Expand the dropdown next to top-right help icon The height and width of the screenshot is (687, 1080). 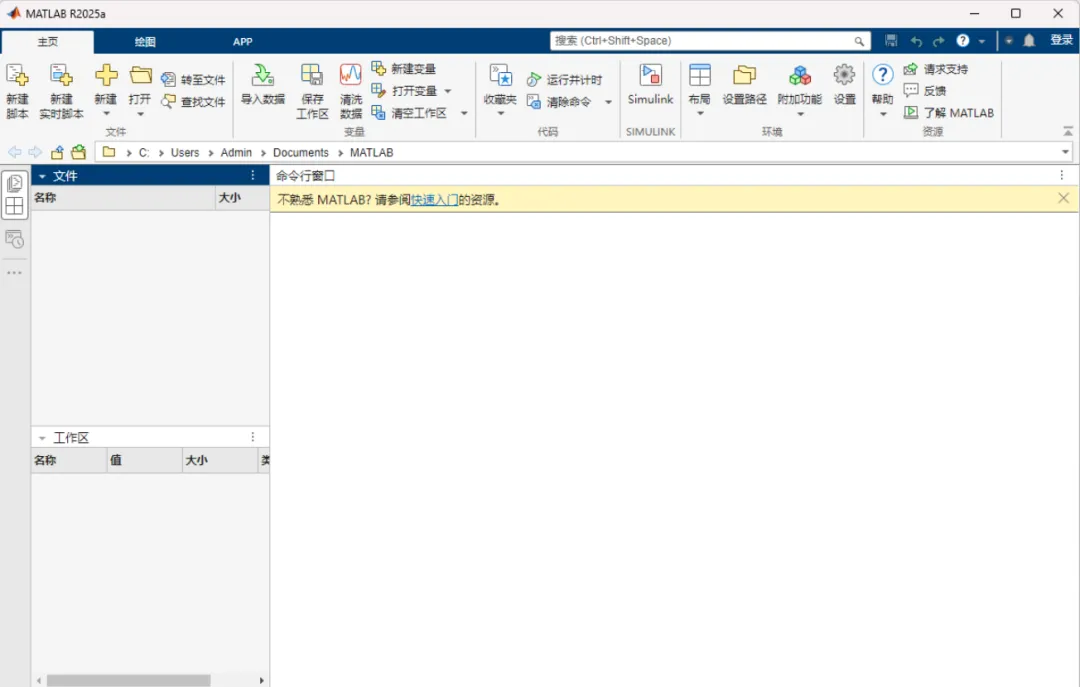coord(982,41)
